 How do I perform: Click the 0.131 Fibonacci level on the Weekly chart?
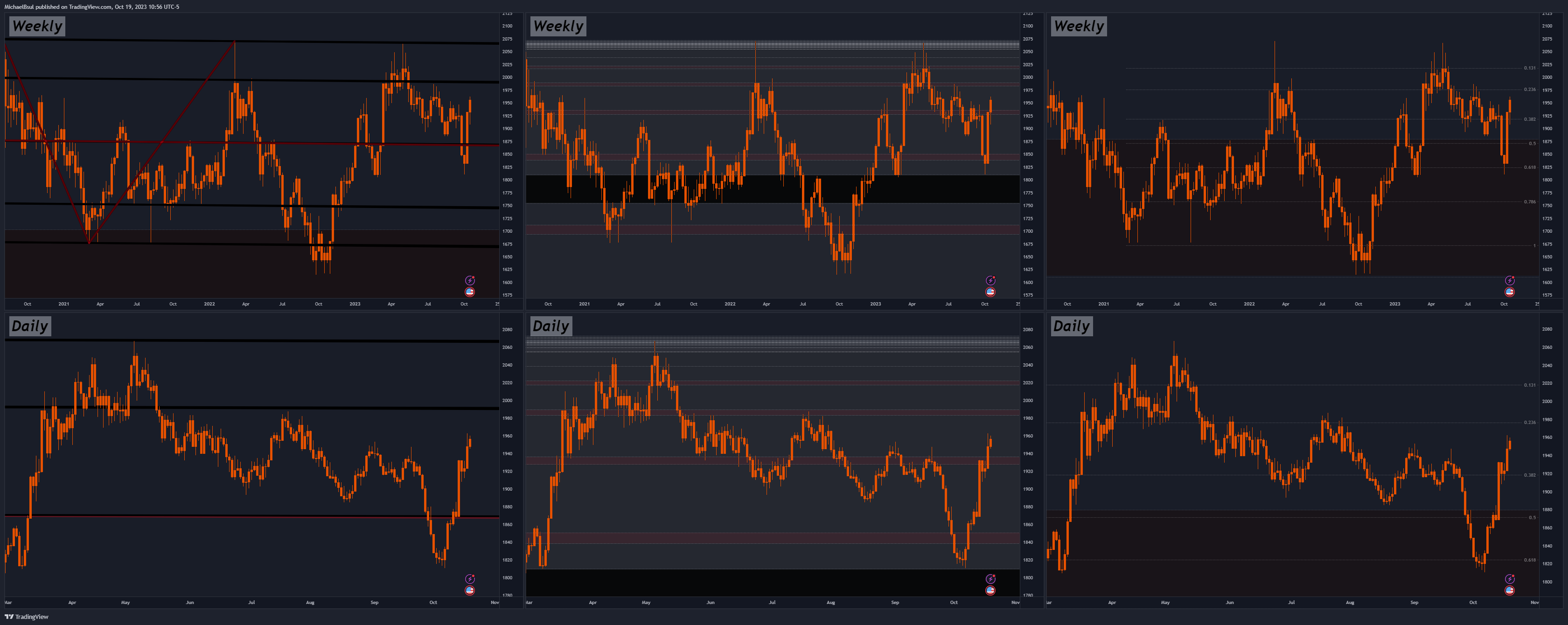point(1530,68)
